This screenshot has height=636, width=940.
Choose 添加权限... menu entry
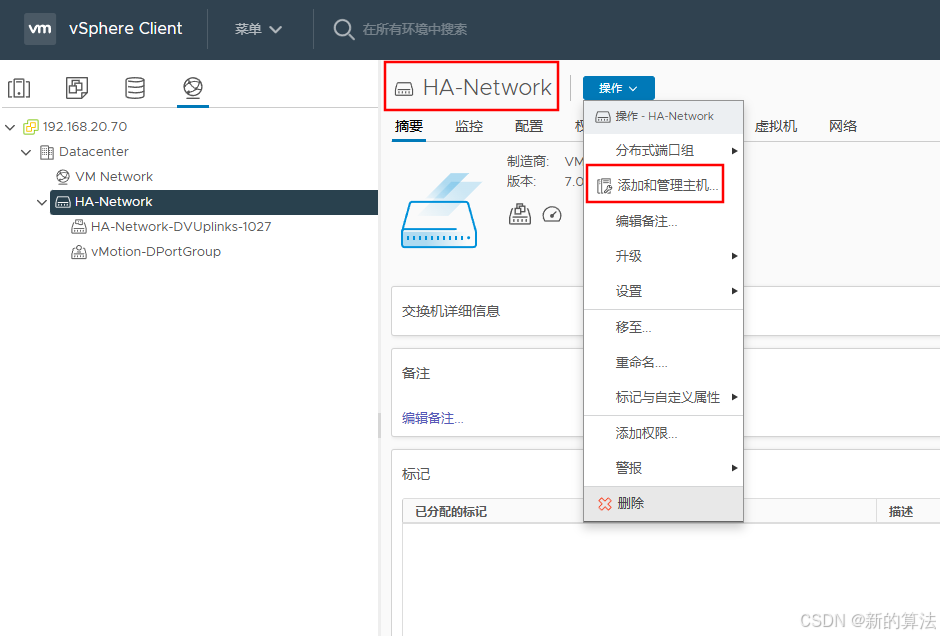pos(664,433)
